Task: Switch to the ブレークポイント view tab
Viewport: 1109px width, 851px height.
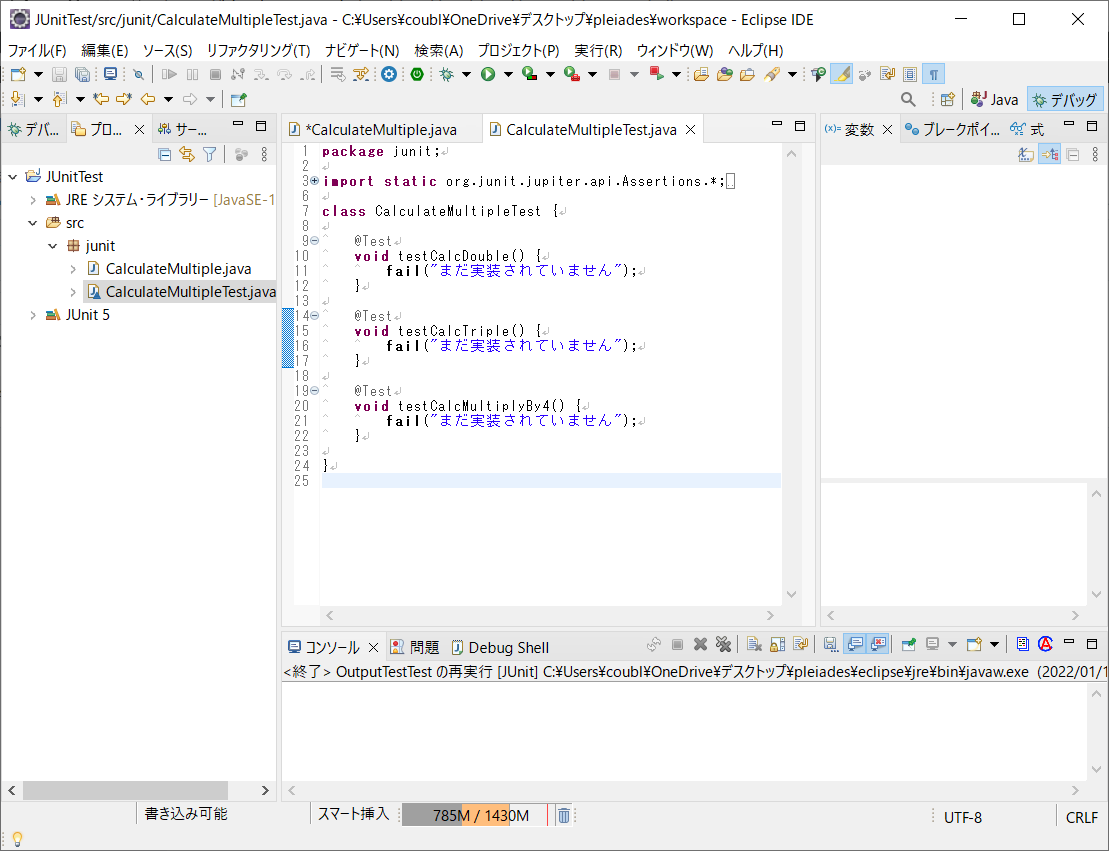Action: click(x=952, y=129)
